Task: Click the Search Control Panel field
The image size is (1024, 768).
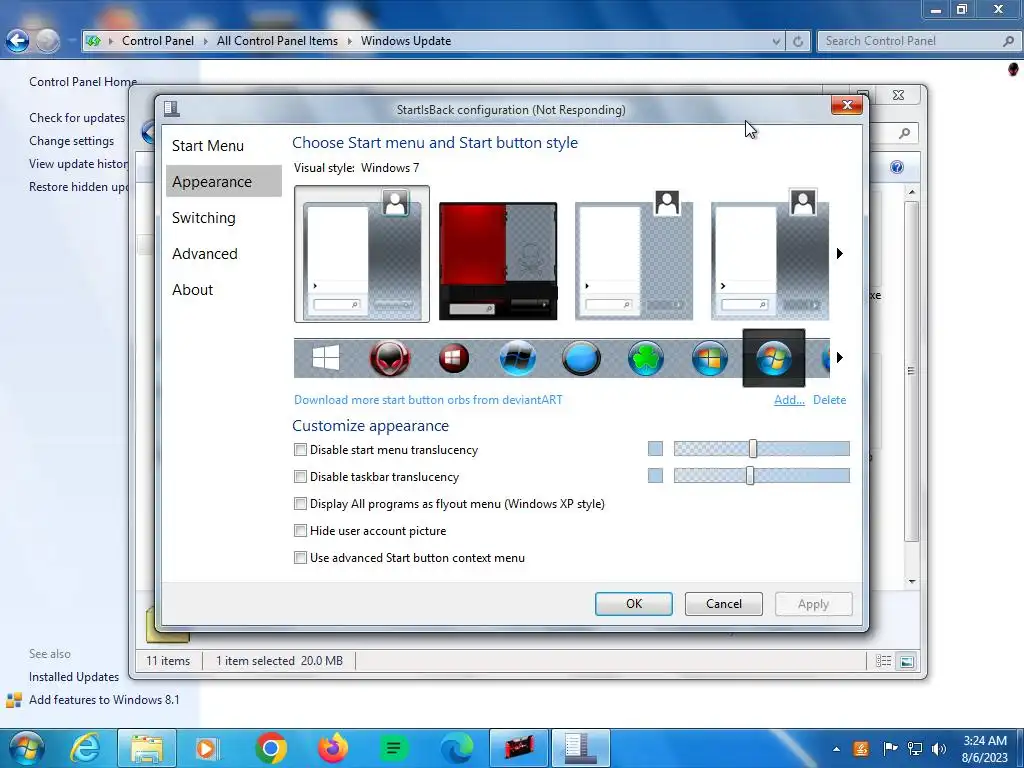Action: (x=918, y=41)
